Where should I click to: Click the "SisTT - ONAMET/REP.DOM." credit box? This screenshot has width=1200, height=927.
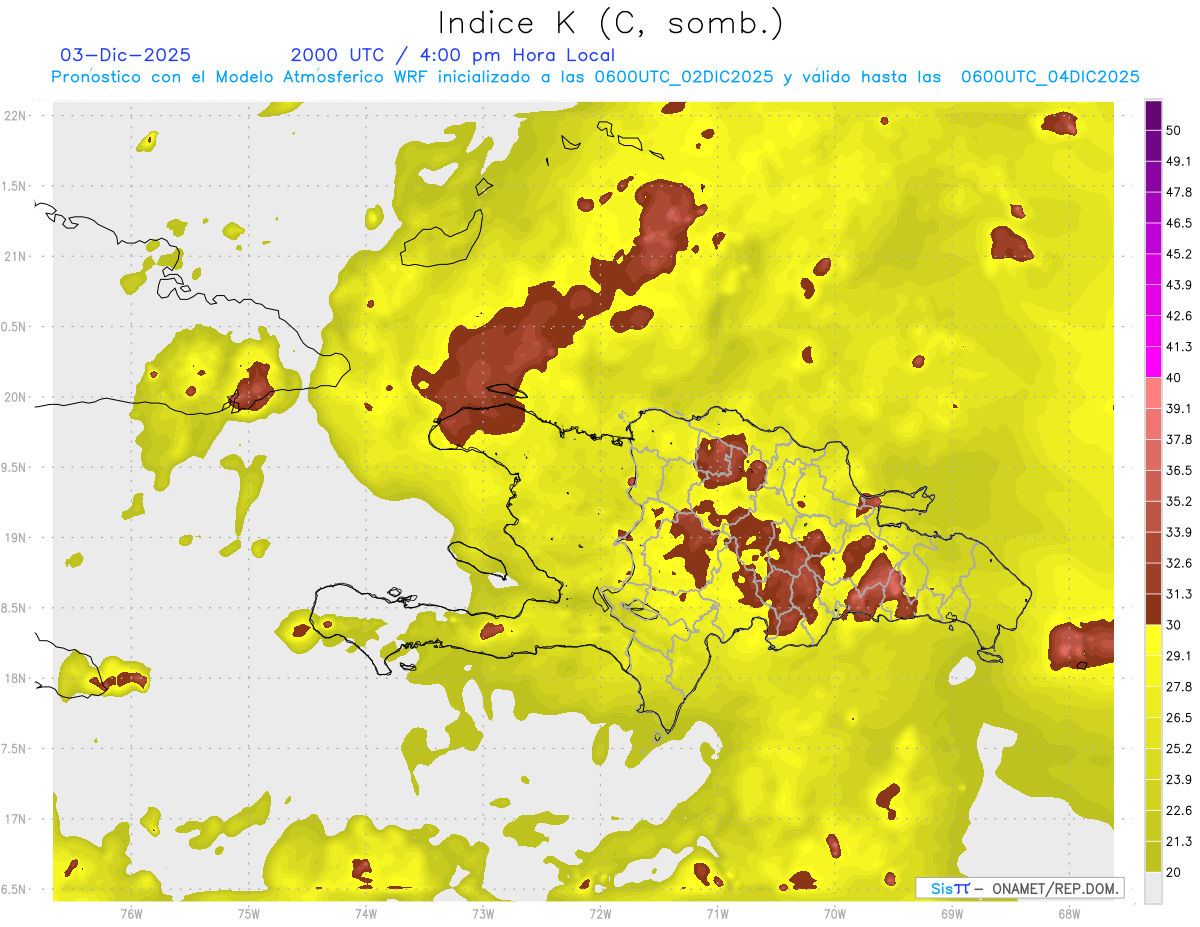coord(1020,888)
